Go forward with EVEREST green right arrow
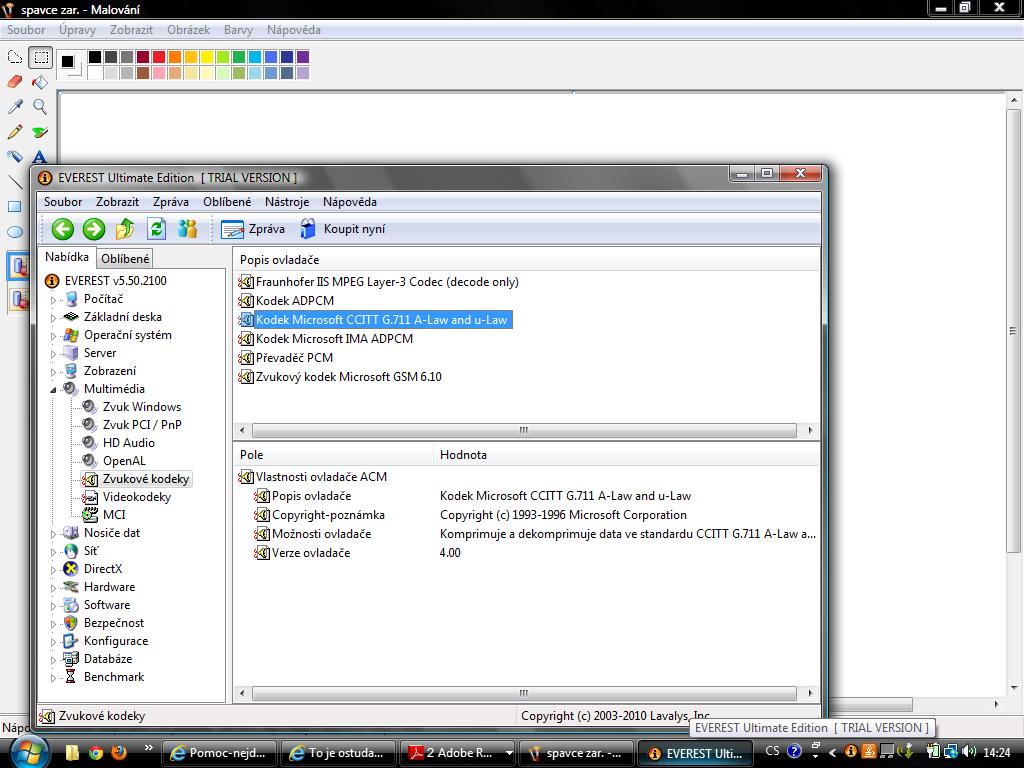This screenshot has width=1024, height=768. pos(94,229)
